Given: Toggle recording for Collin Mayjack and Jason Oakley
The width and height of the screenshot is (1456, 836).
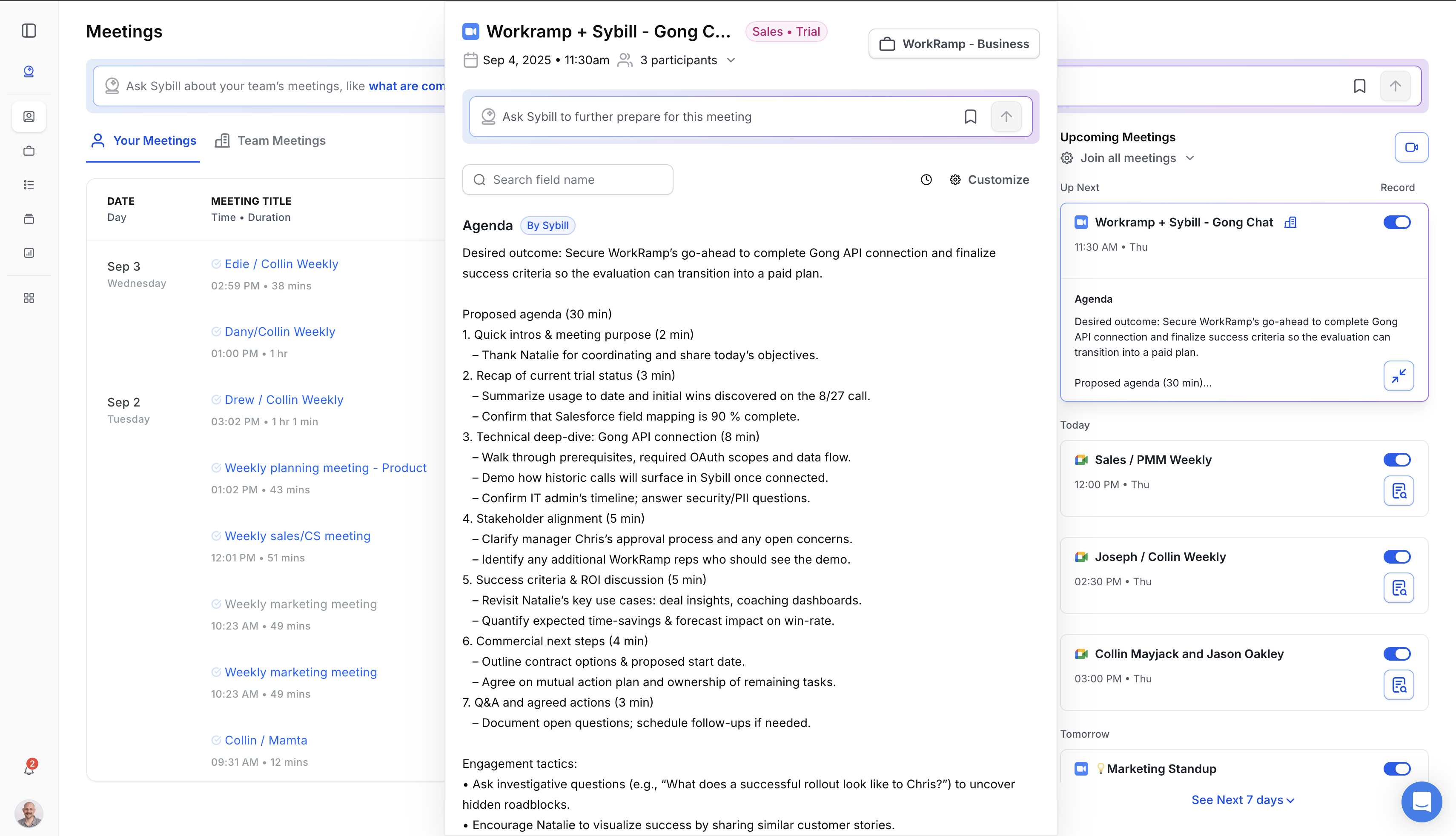Looking at the screenshot, I should [x=1396, y=654].
